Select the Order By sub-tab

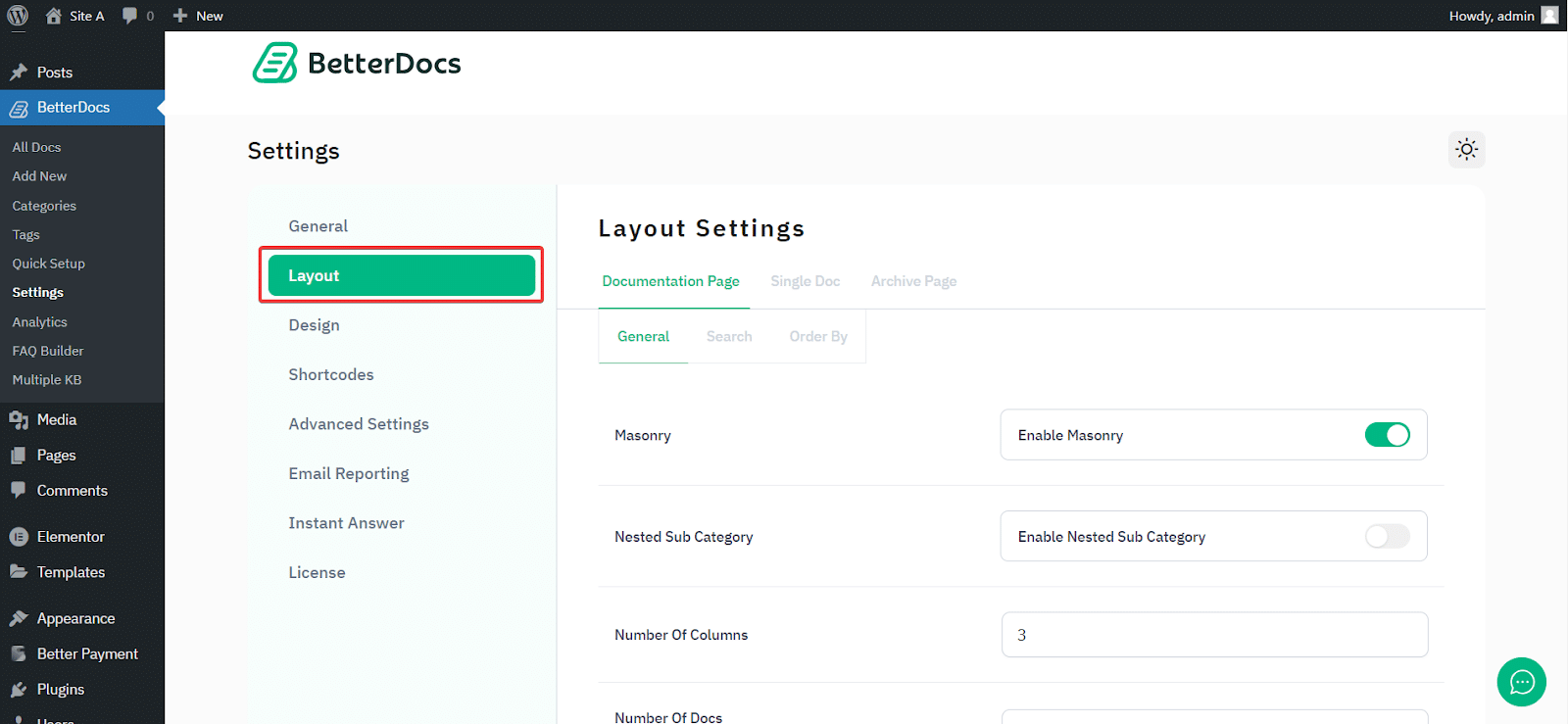pyautogui.click(x=818, y=336)
